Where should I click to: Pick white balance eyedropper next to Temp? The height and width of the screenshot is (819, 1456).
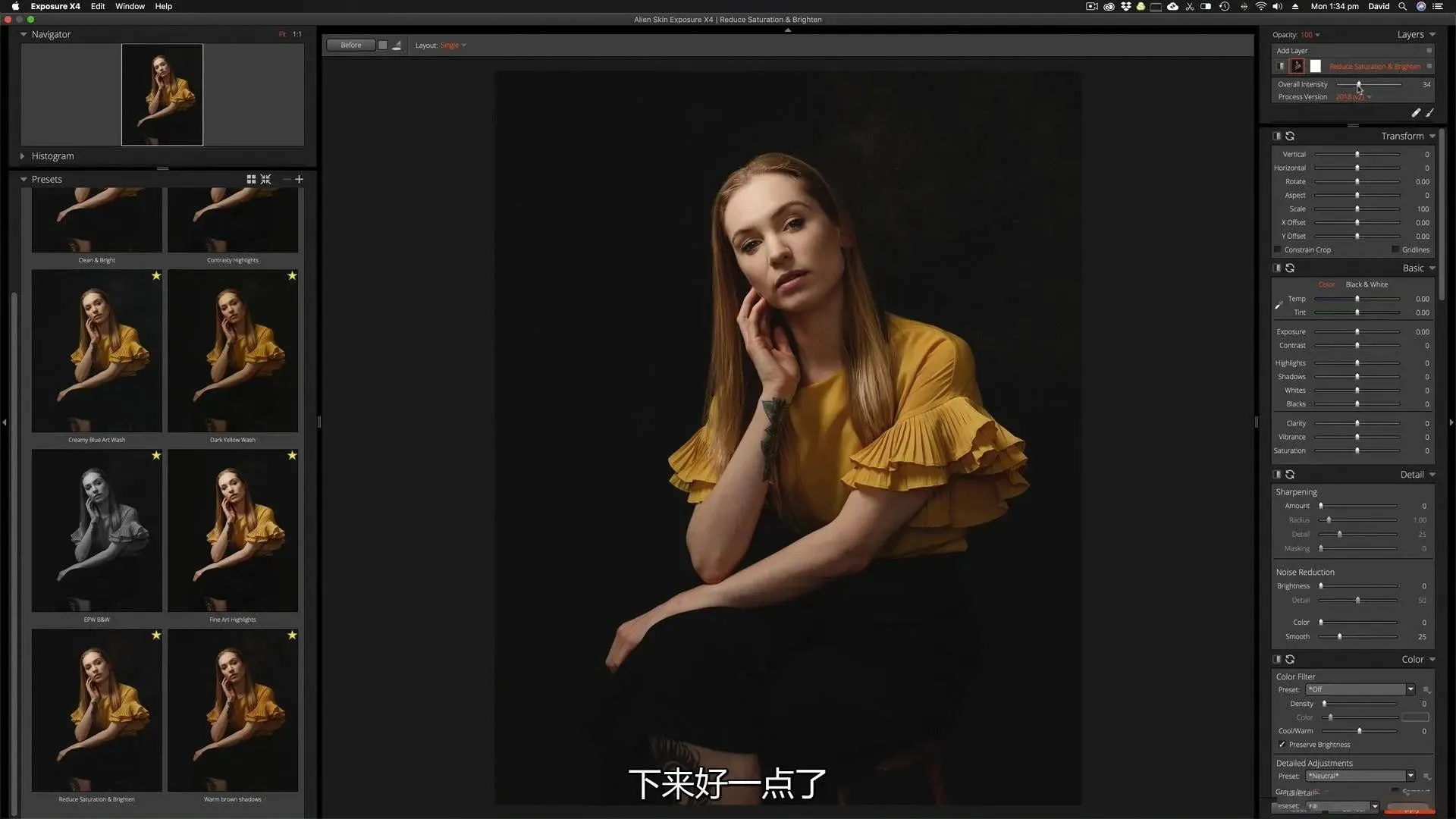1279,305
